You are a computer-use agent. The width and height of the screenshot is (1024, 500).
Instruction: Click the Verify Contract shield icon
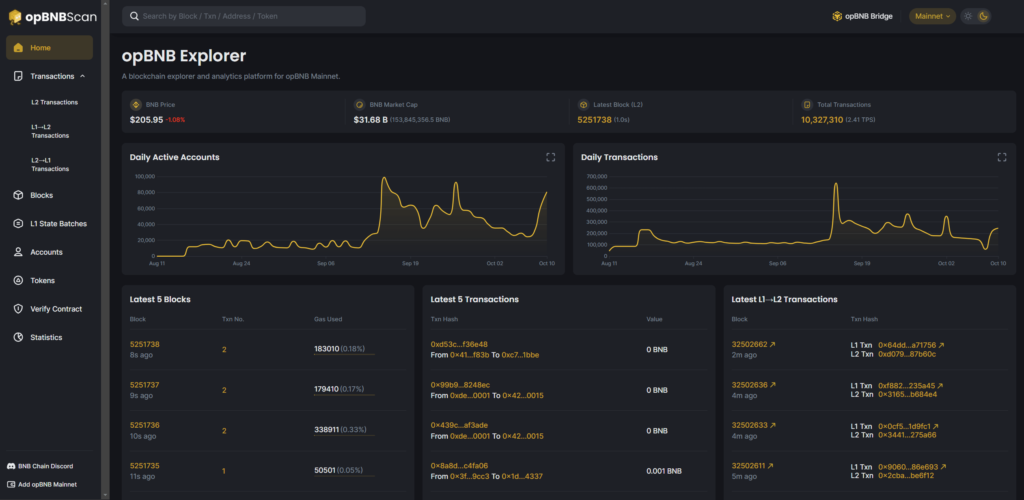click(x=18, y=309)
